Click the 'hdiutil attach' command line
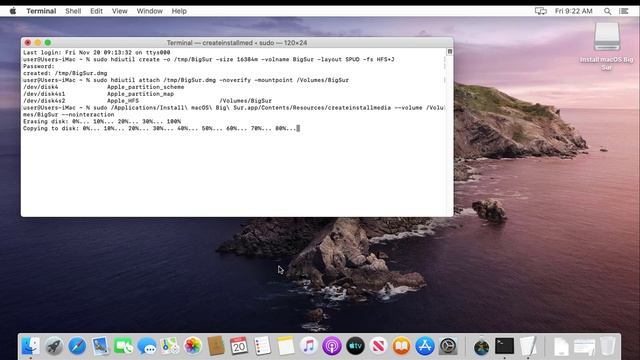Image resolution: width=640 pixels, height=360 pixels. click(186, 80)
